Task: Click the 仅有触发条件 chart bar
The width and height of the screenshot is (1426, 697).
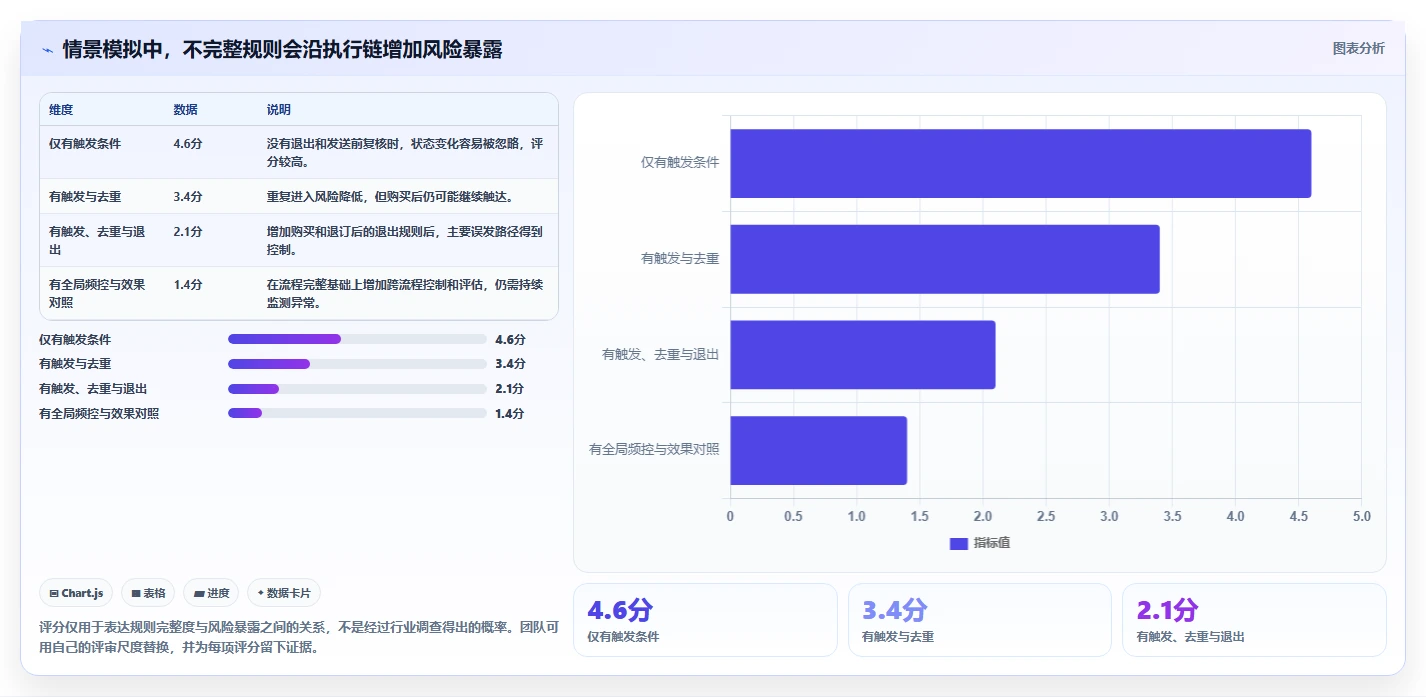Action: pos(1020,163)
